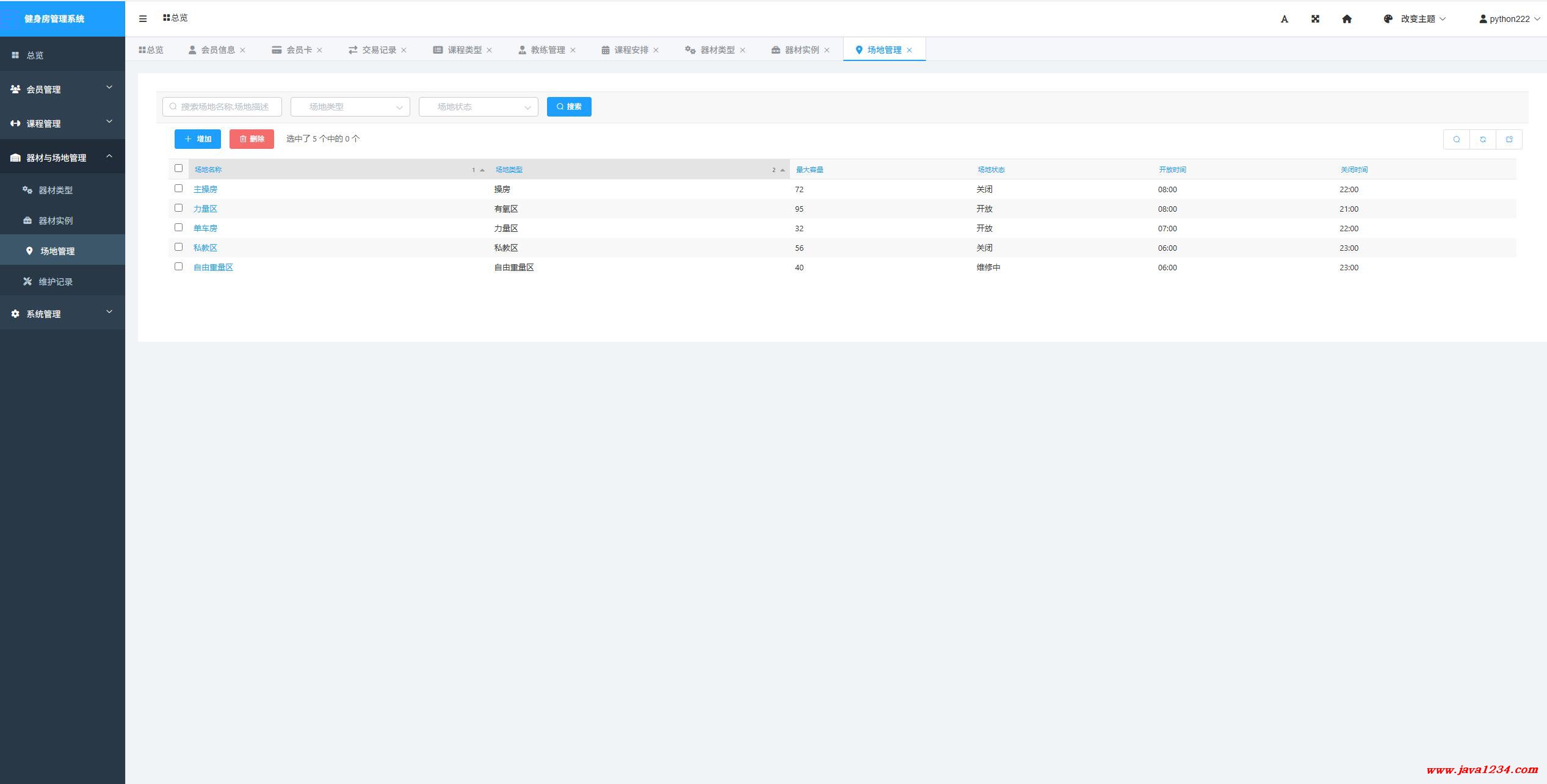
Task: Toggle the select-all checkbox in header
Action: (x=178, y=168)
